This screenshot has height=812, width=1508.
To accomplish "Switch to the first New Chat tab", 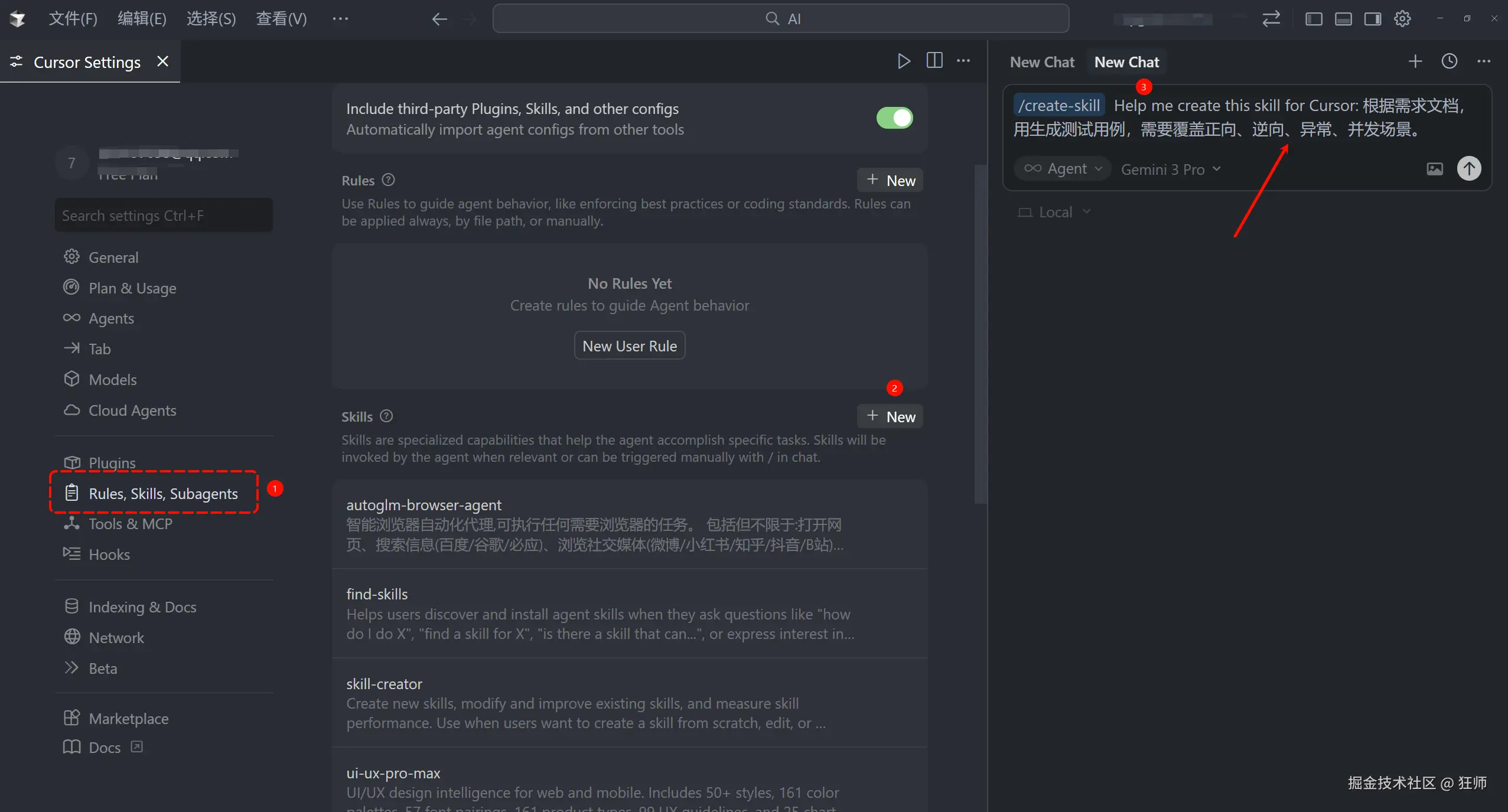I will 1042,62.
